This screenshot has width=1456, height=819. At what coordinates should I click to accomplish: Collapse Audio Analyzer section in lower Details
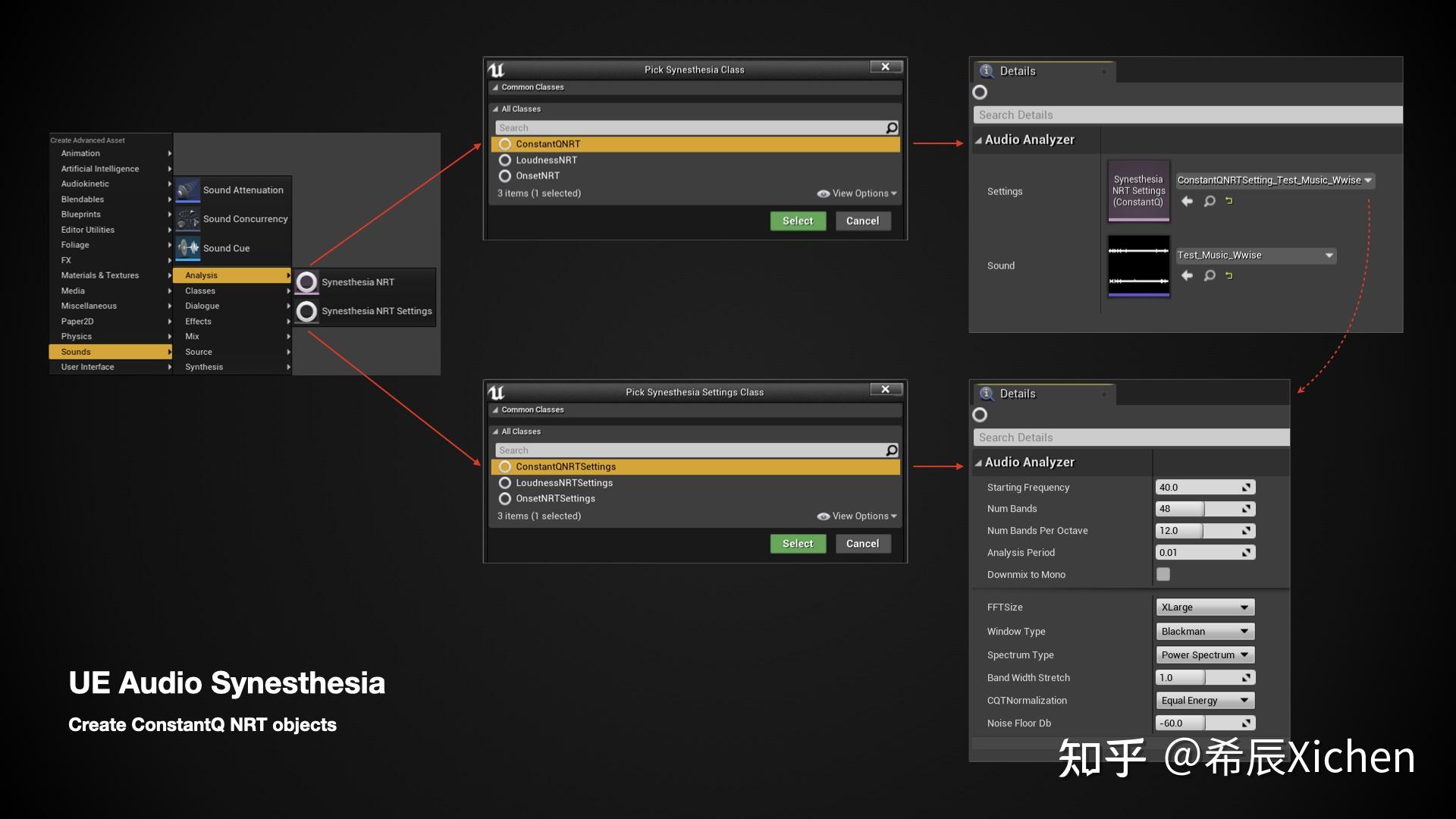click(x=979, y=463)
